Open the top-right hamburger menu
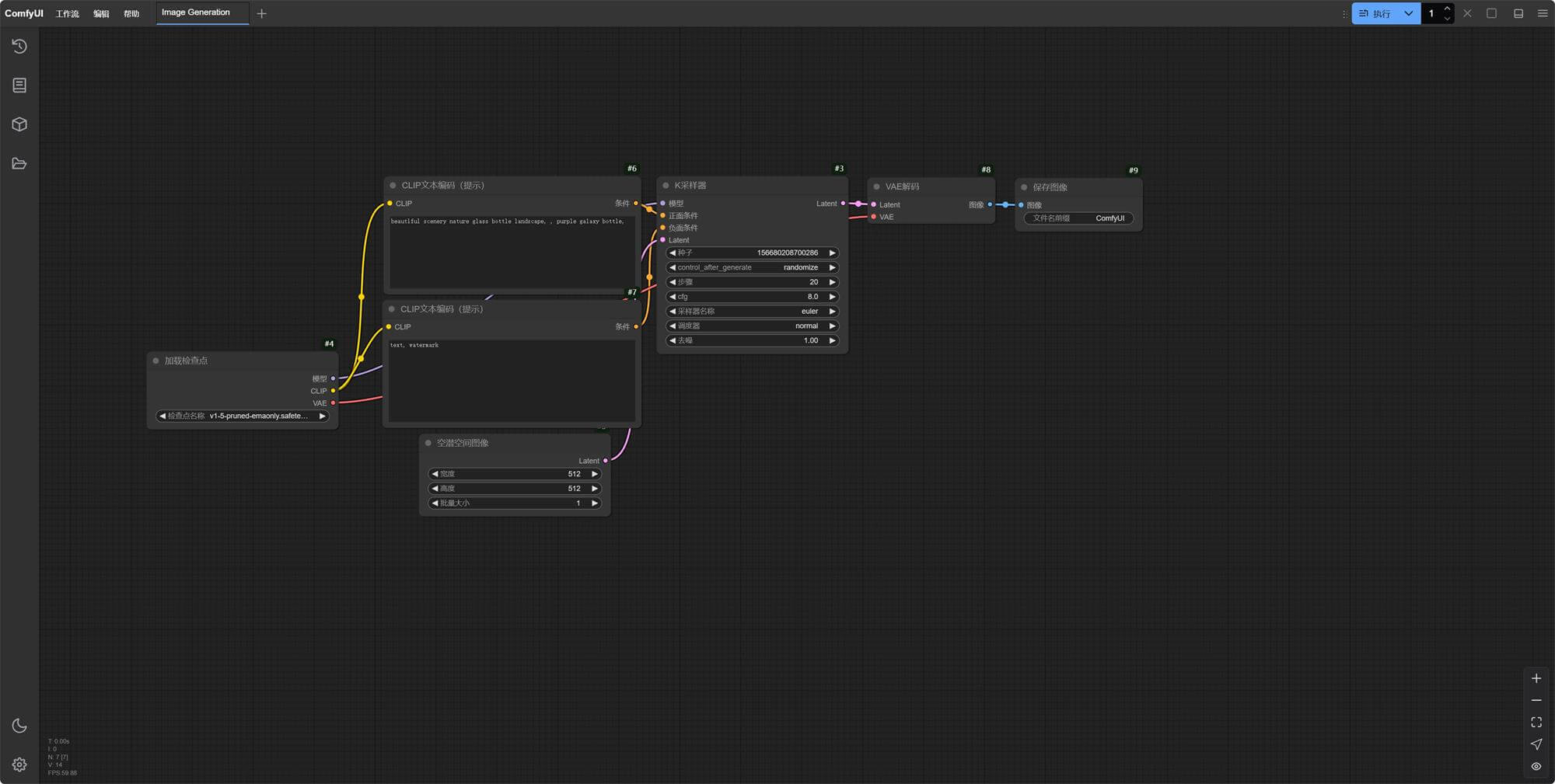This screenshot has height=784, width=1555. tap(1543, 13)
